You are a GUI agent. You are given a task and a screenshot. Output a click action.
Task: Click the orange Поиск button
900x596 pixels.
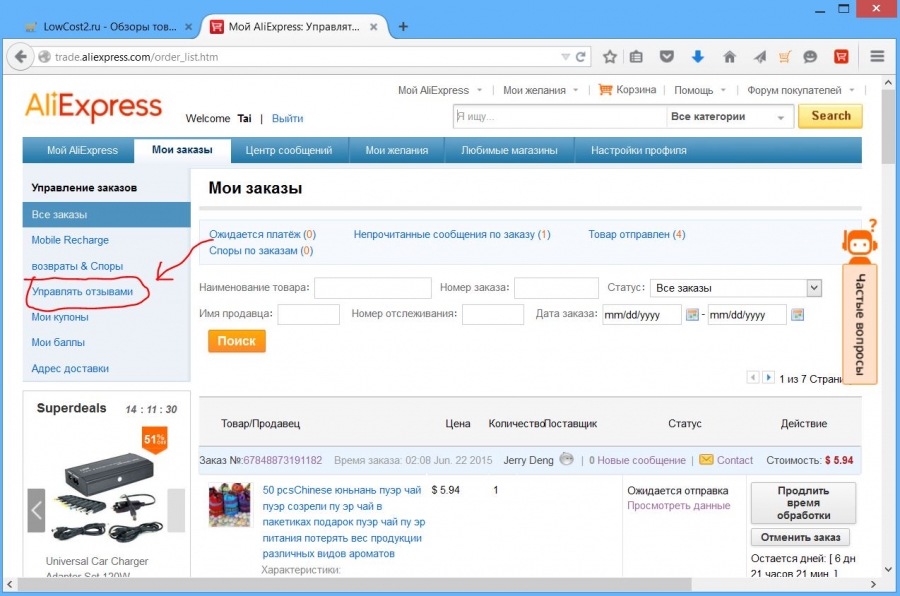(236, 341)
